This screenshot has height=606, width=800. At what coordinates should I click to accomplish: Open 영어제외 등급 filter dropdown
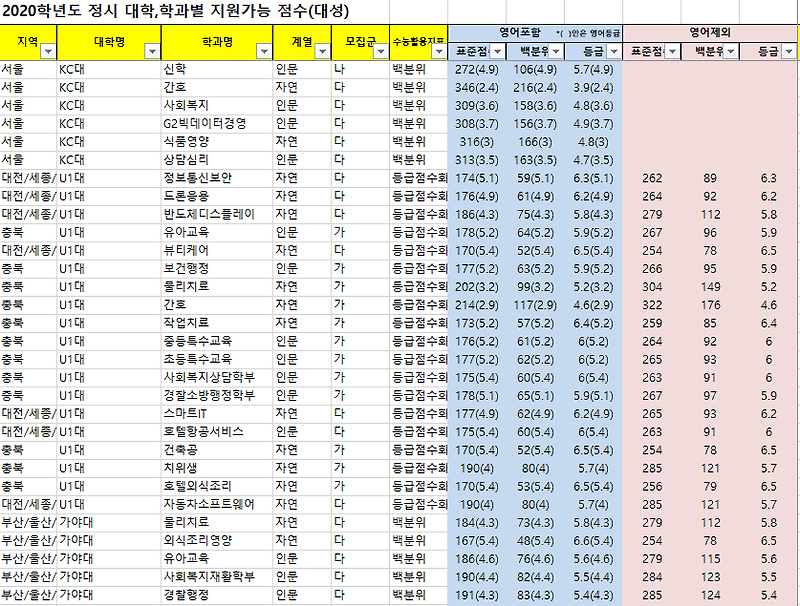tap(789, 52)
